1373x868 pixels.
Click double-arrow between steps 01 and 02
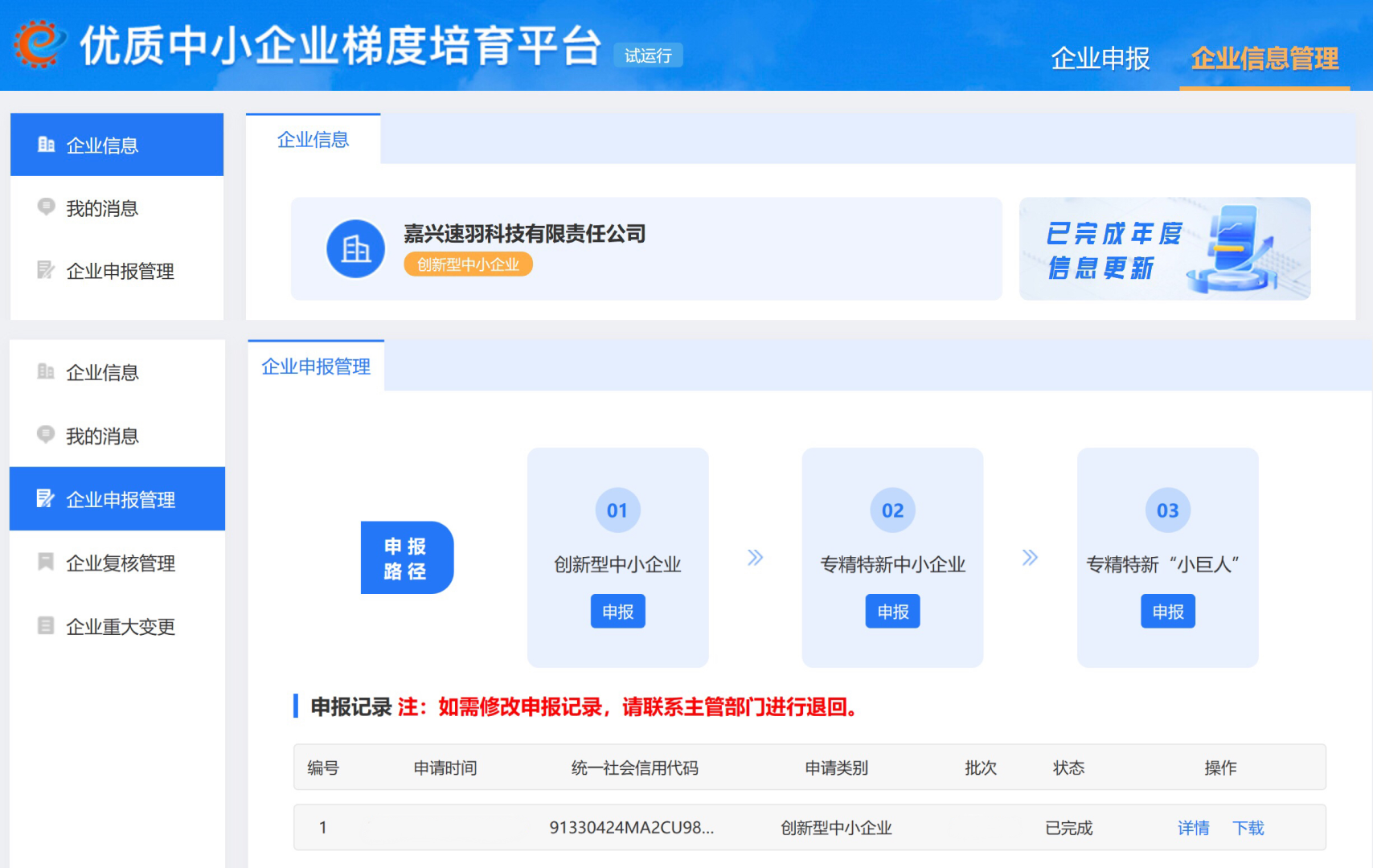tap(755, 558)
